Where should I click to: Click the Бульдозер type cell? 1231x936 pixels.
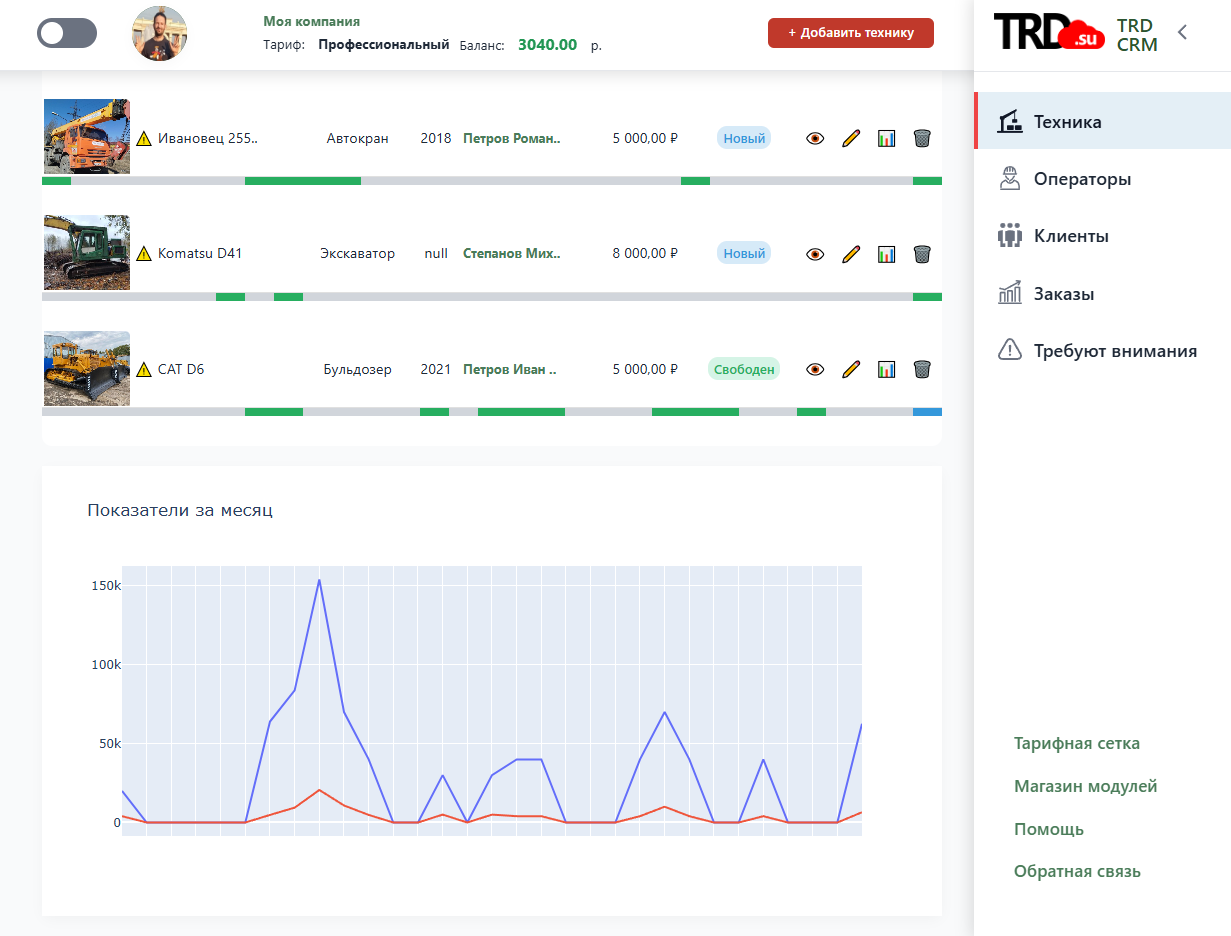[x=358, y=369]
